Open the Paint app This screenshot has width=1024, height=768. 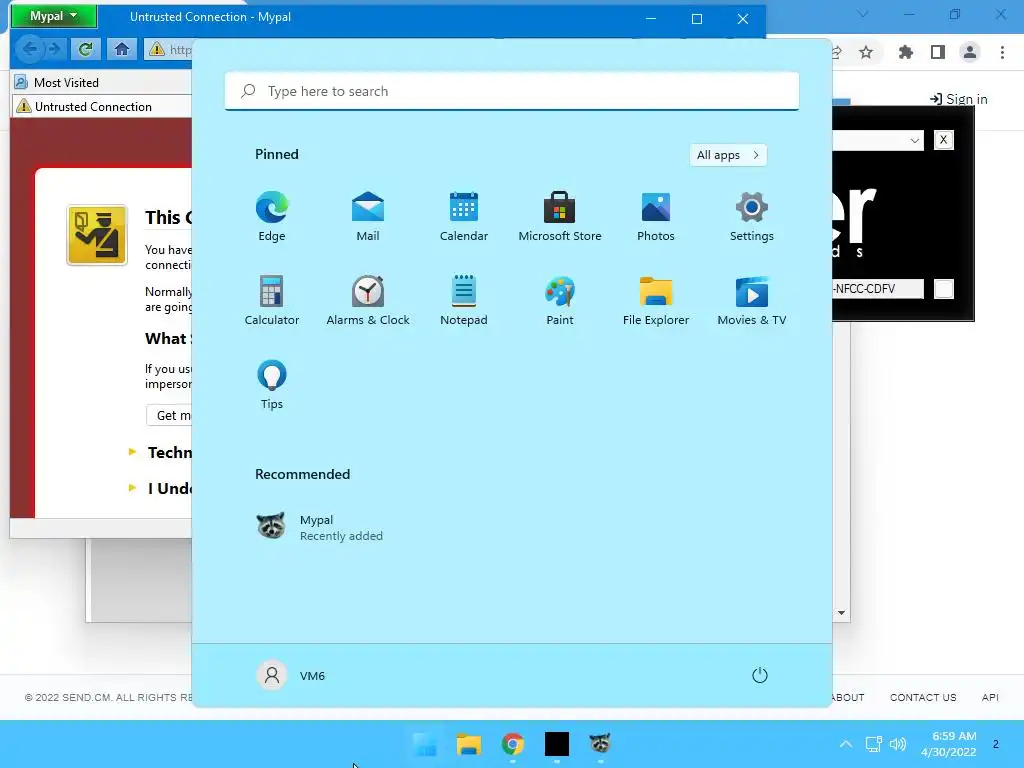(560, 300)
